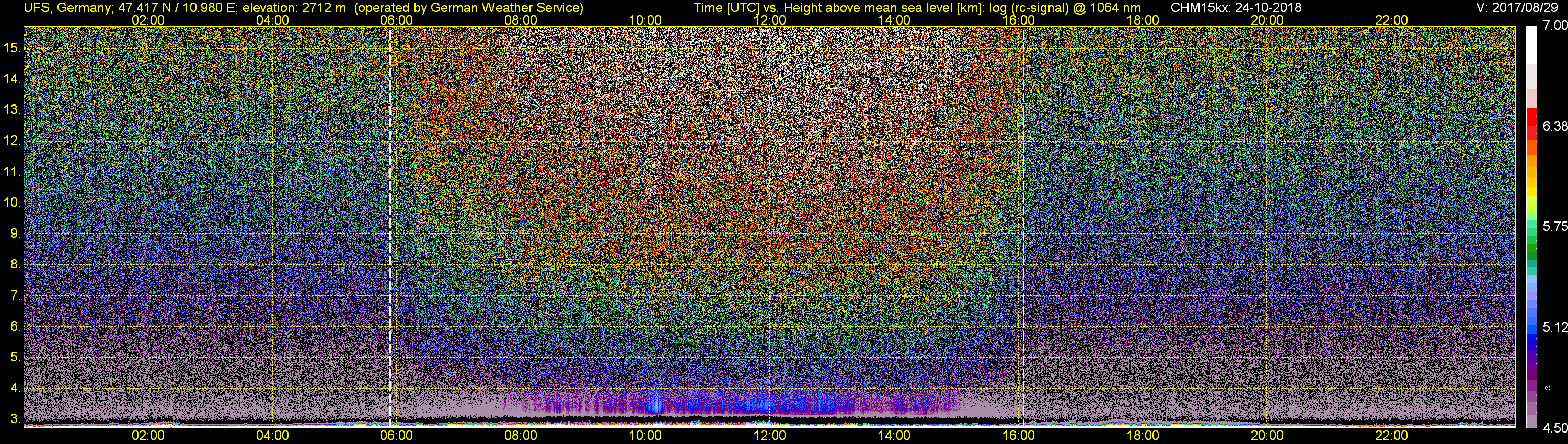The width and height of the screenshot is (1568, 444).
Task: Click the colorbar minimum value '4.50'
Action: pos(1555,428)
